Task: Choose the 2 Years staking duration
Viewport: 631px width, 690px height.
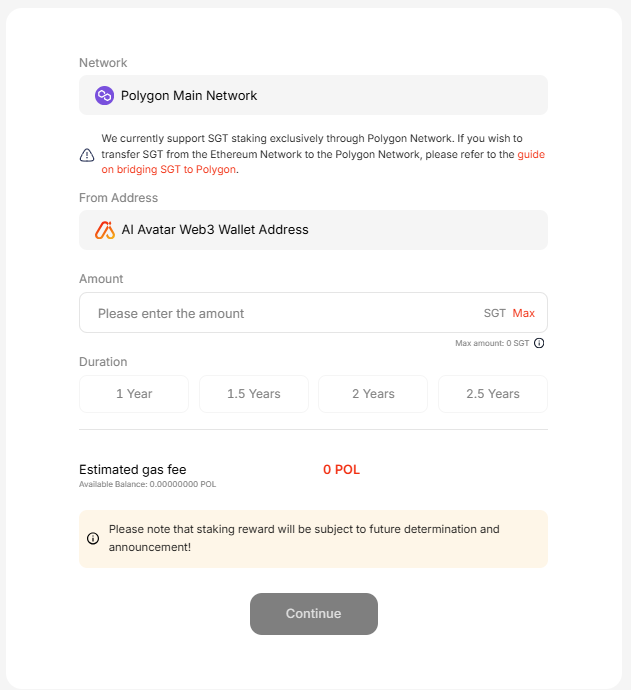Action: 373,394
